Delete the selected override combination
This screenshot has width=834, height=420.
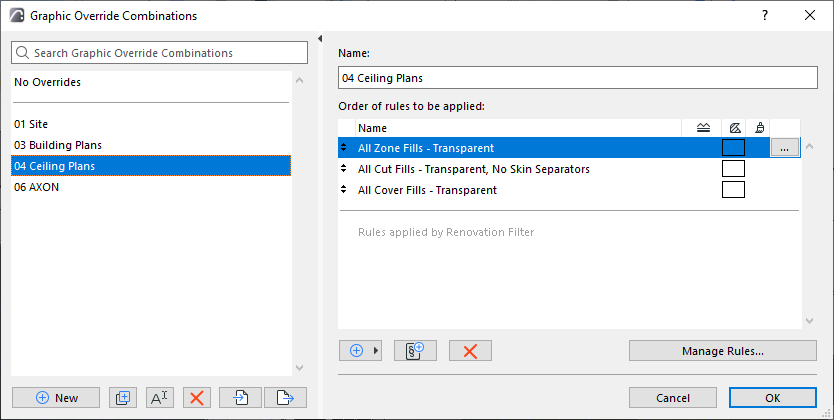[196, 397]
